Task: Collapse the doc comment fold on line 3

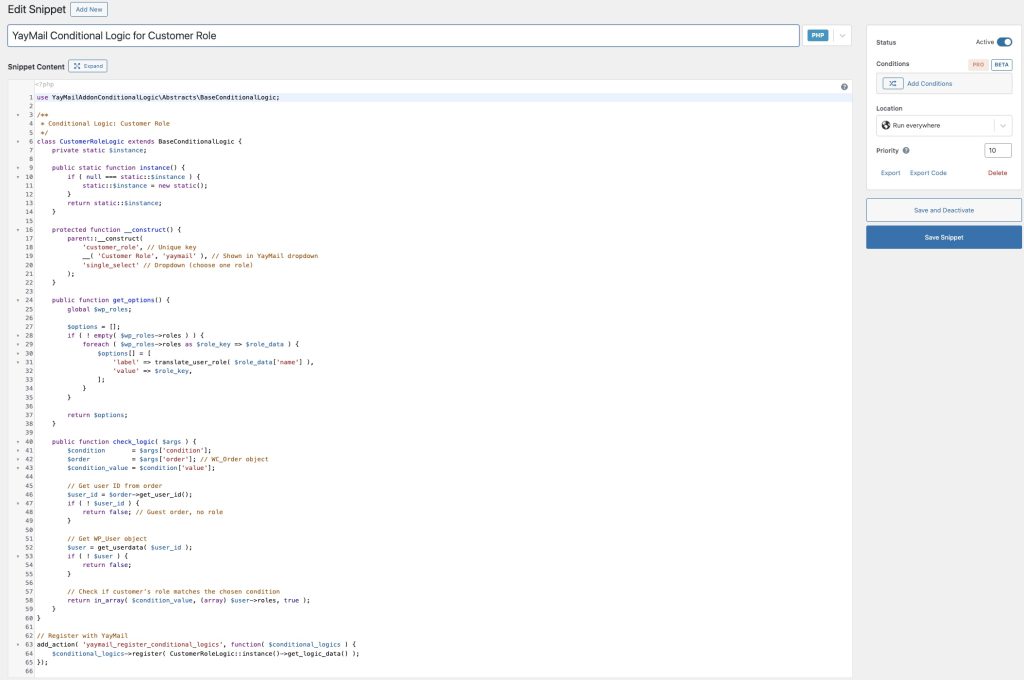Action: point(19,115)
